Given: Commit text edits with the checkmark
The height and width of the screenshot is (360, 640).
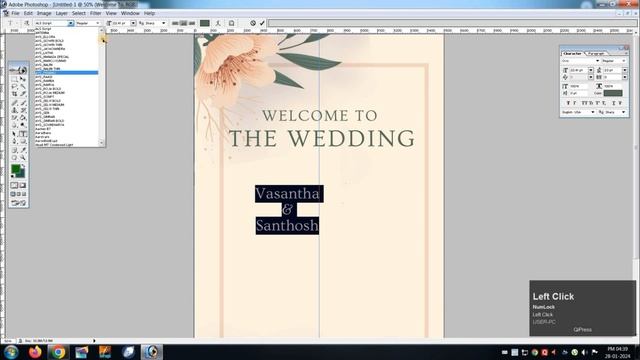Looking at the screenshot, I should click(262, 23).
